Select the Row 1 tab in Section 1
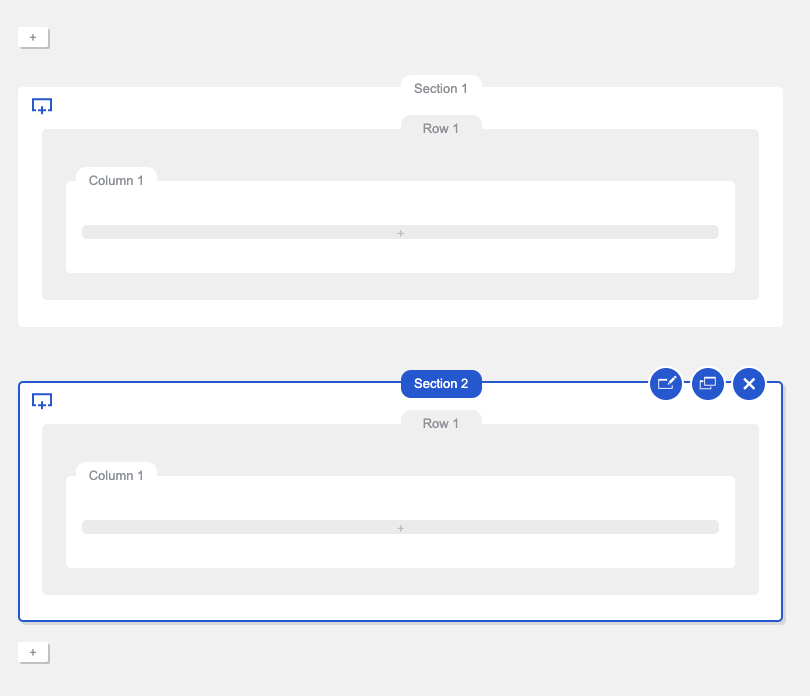810x696 pixels. coord(441,128)
